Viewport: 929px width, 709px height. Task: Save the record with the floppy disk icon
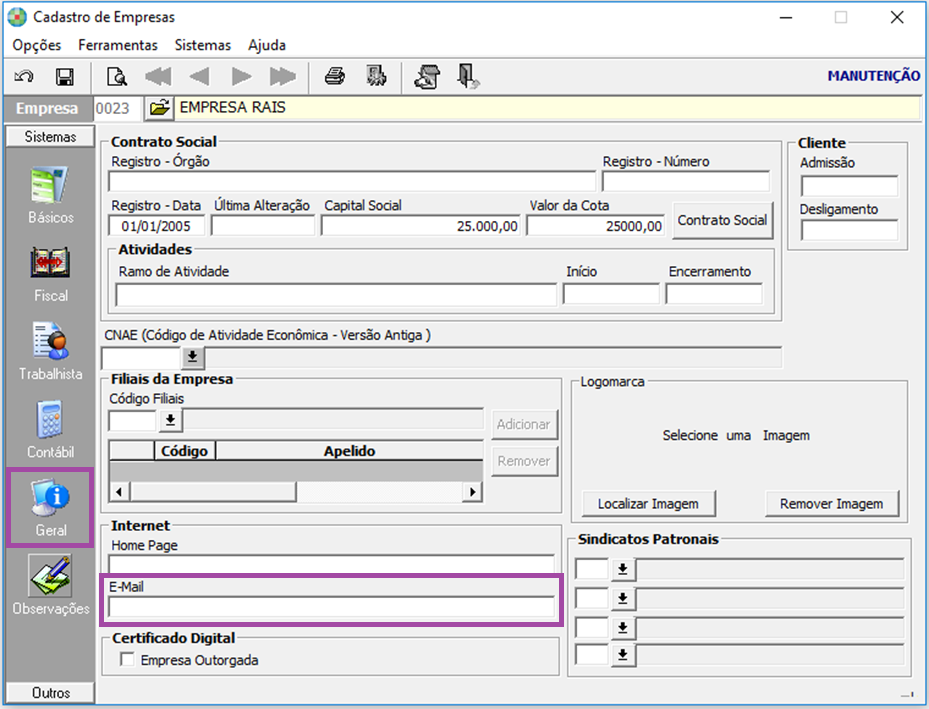coord(65,77)
